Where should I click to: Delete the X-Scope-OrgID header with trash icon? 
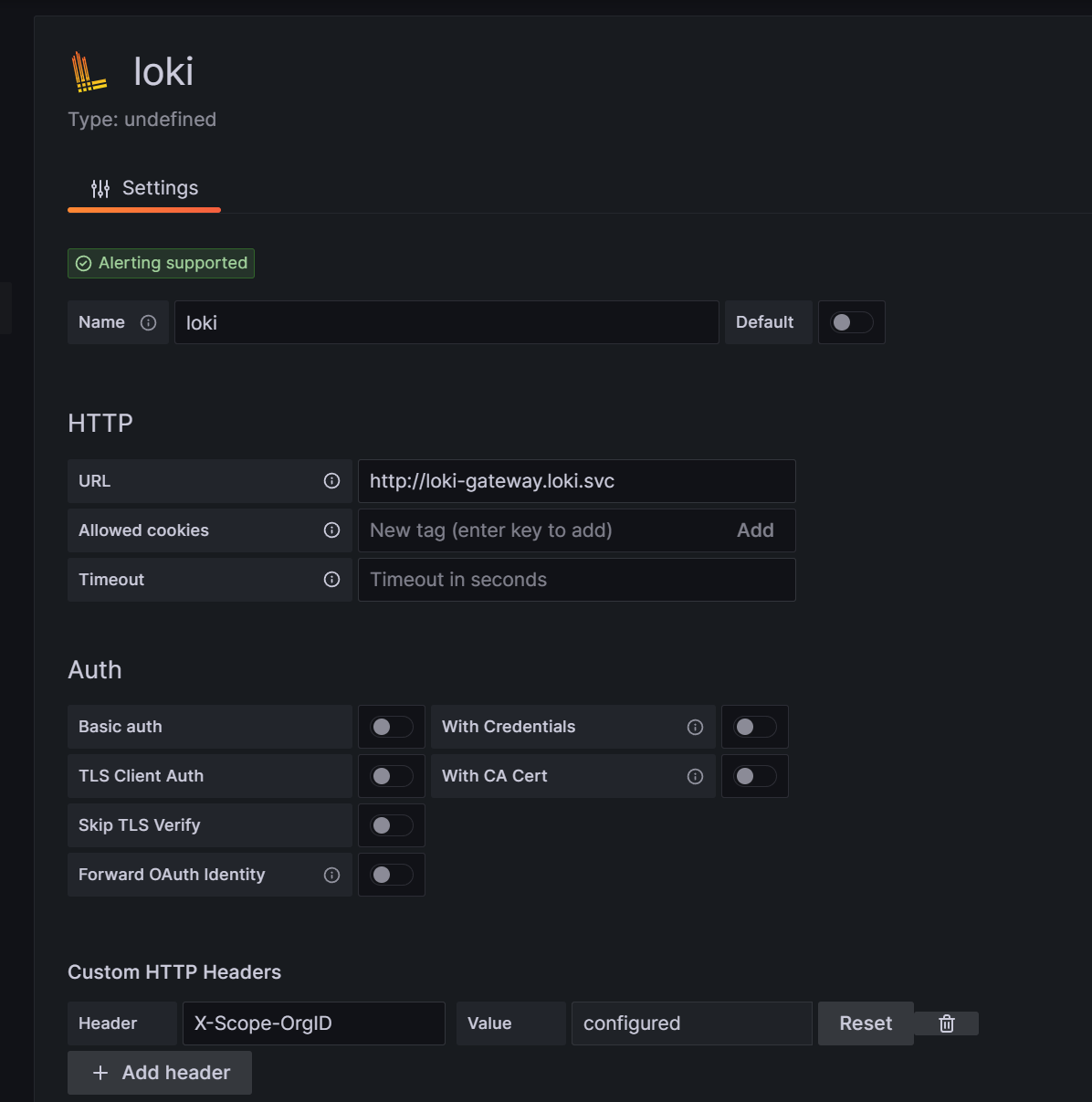click(x=947, y=1023)
